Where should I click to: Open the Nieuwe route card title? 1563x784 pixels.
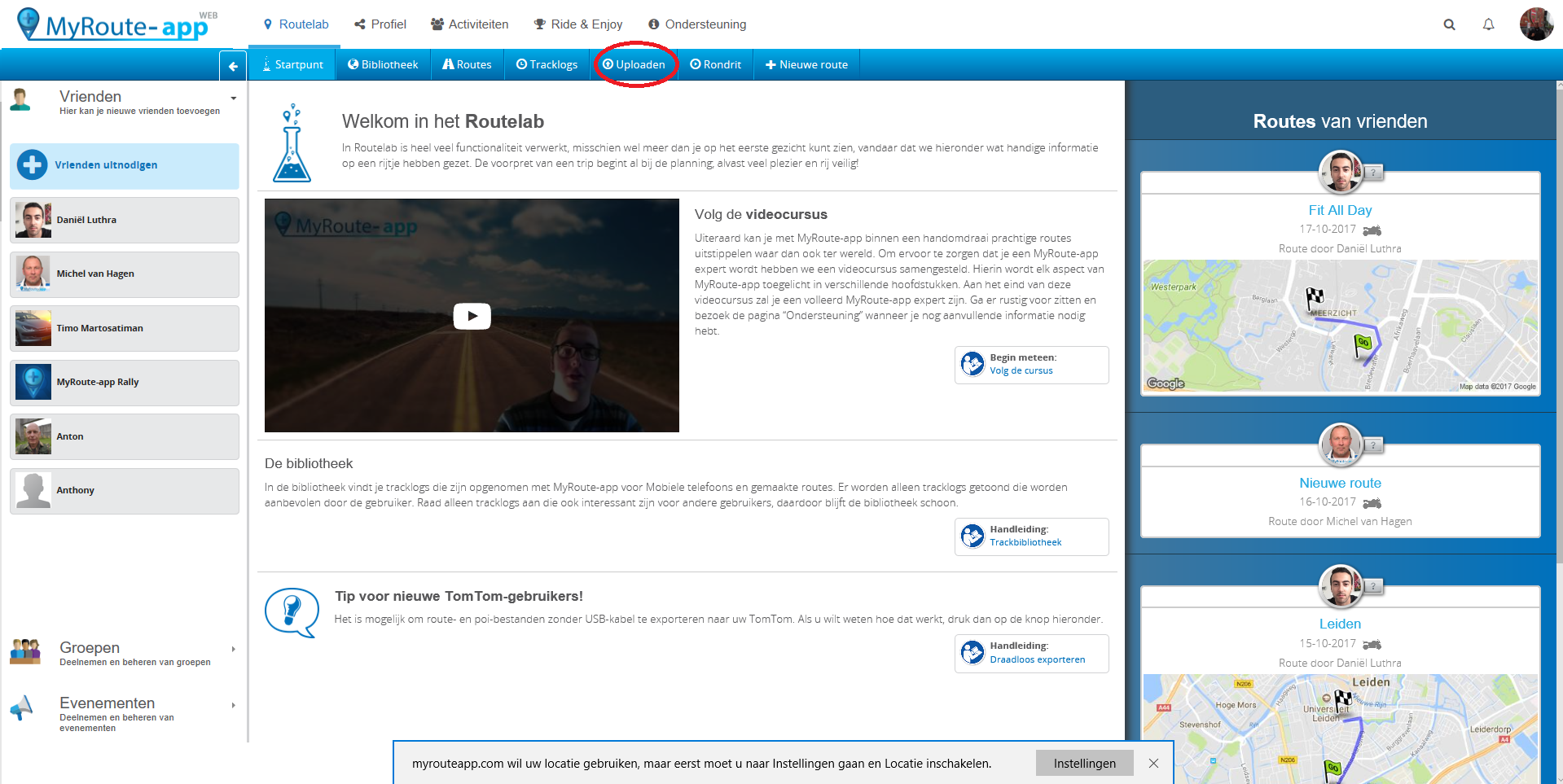(1340, 483)
